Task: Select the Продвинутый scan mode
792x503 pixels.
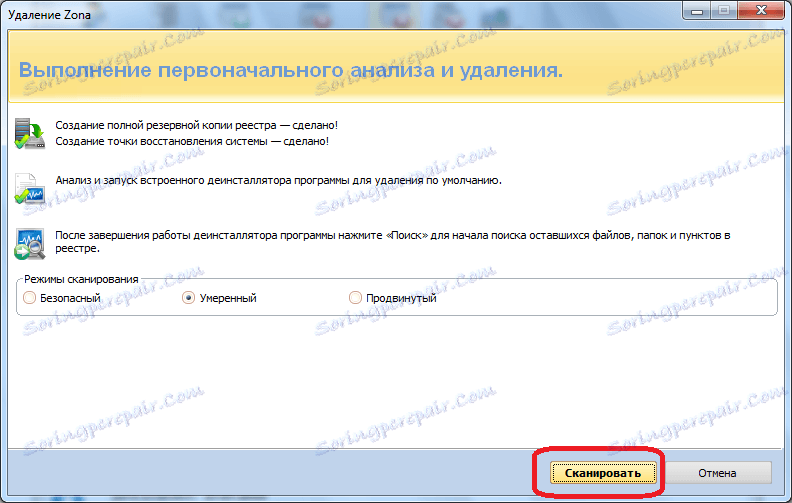Action: point(392,298)
